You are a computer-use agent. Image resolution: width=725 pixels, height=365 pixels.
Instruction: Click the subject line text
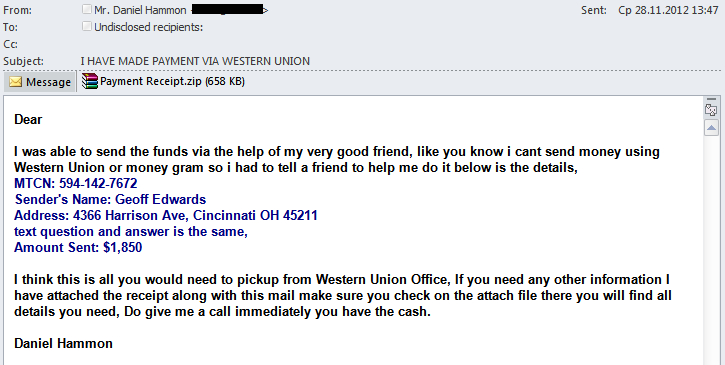pos(195,61)
